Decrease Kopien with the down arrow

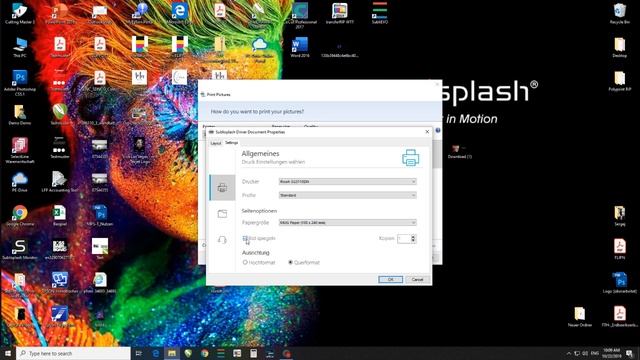[413, 241]
